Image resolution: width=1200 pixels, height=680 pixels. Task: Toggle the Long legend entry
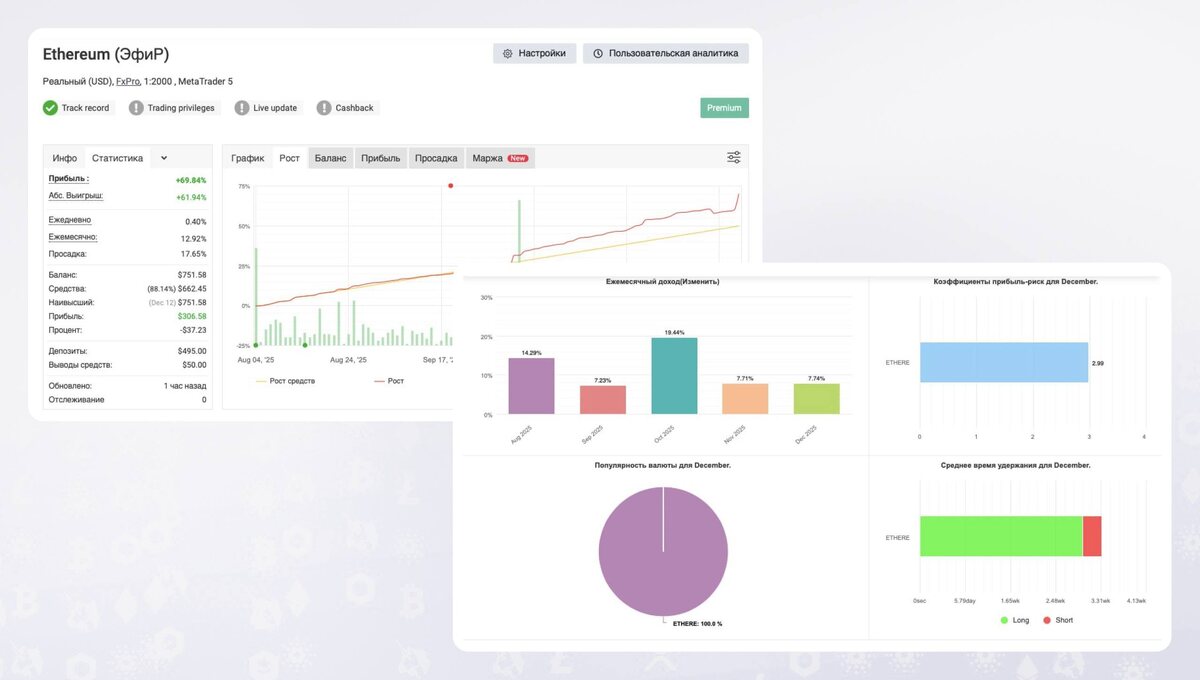1015,620
